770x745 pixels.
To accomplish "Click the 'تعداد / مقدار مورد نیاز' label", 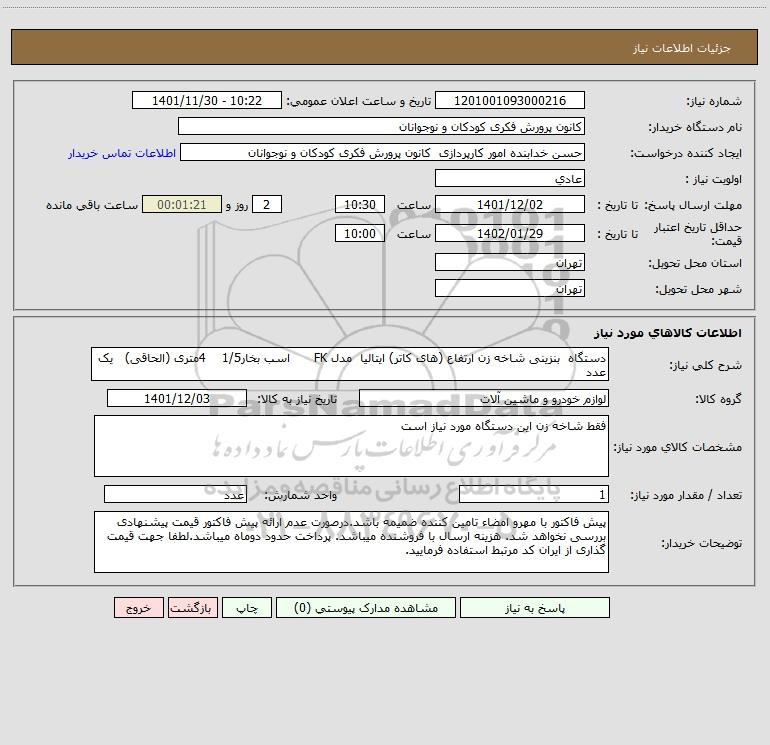I will tap(686, 496).
